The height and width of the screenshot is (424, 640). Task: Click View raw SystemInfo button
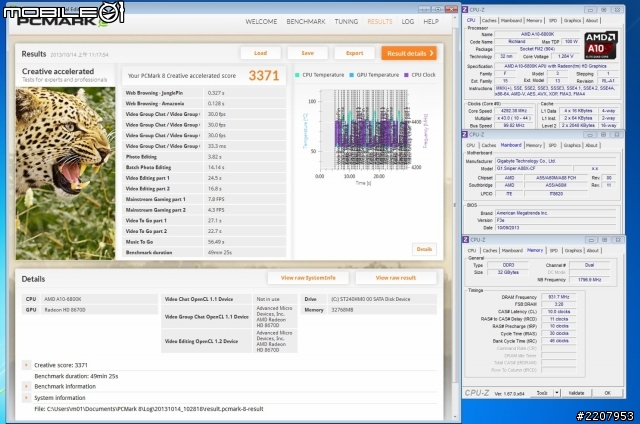(308, 278)
